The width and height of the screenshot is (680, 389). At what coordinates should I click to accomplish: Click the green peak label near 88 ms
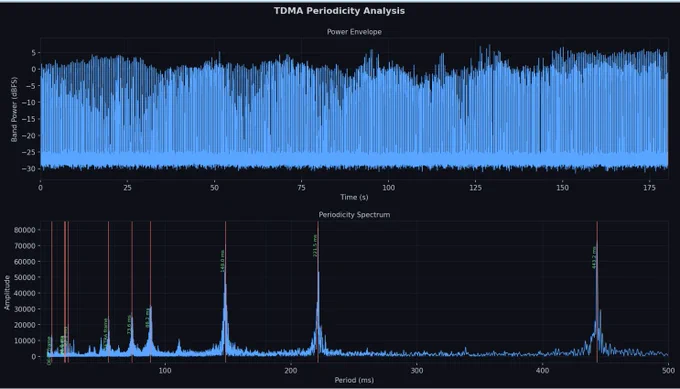coord(147,318)
